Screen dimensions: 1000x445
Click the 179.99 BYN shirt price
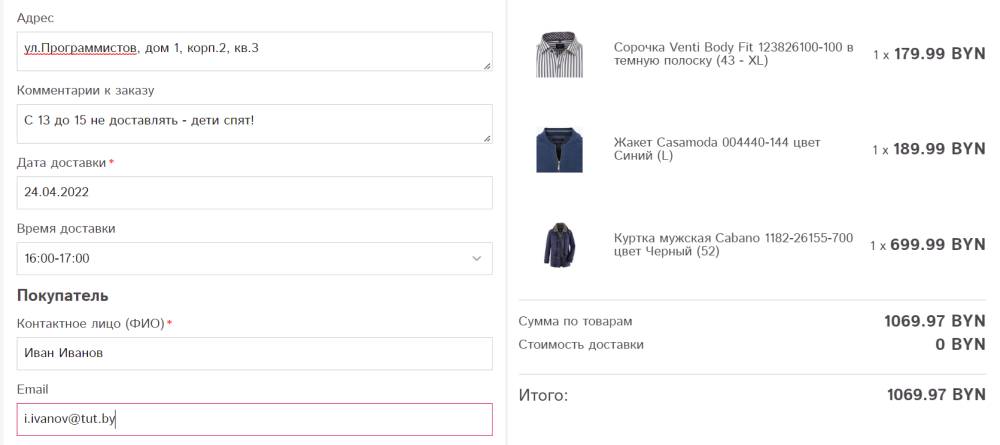point(939,54)
